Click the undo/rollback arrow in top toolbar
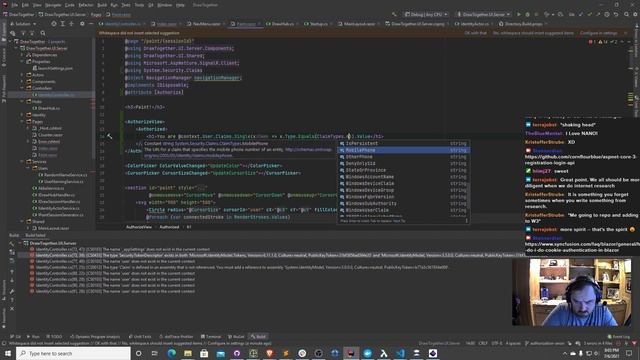640x360 pixels. pos(616,14)
